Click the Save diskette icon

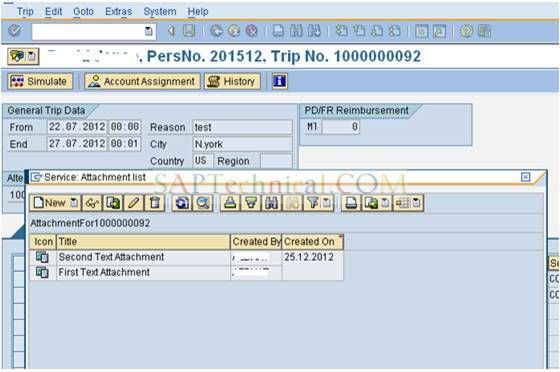pyautogui.click(x=189, y=31)
